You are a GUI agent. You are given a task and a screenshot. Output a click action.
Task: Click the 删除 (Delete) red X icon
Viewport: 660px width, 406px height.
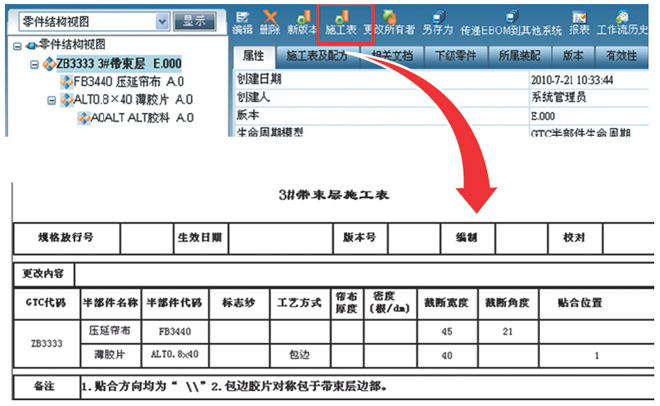coord(270,20)
